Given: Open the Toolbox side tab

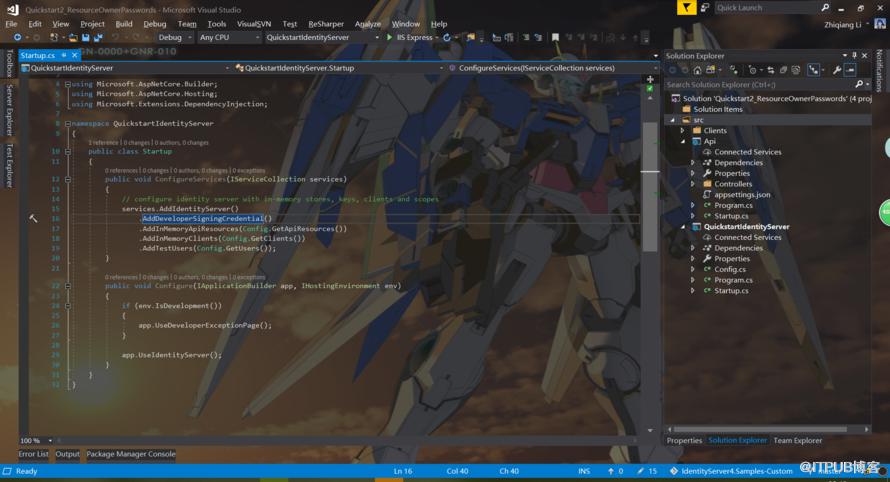Looking at the screenshot, I should coord(9,64).
